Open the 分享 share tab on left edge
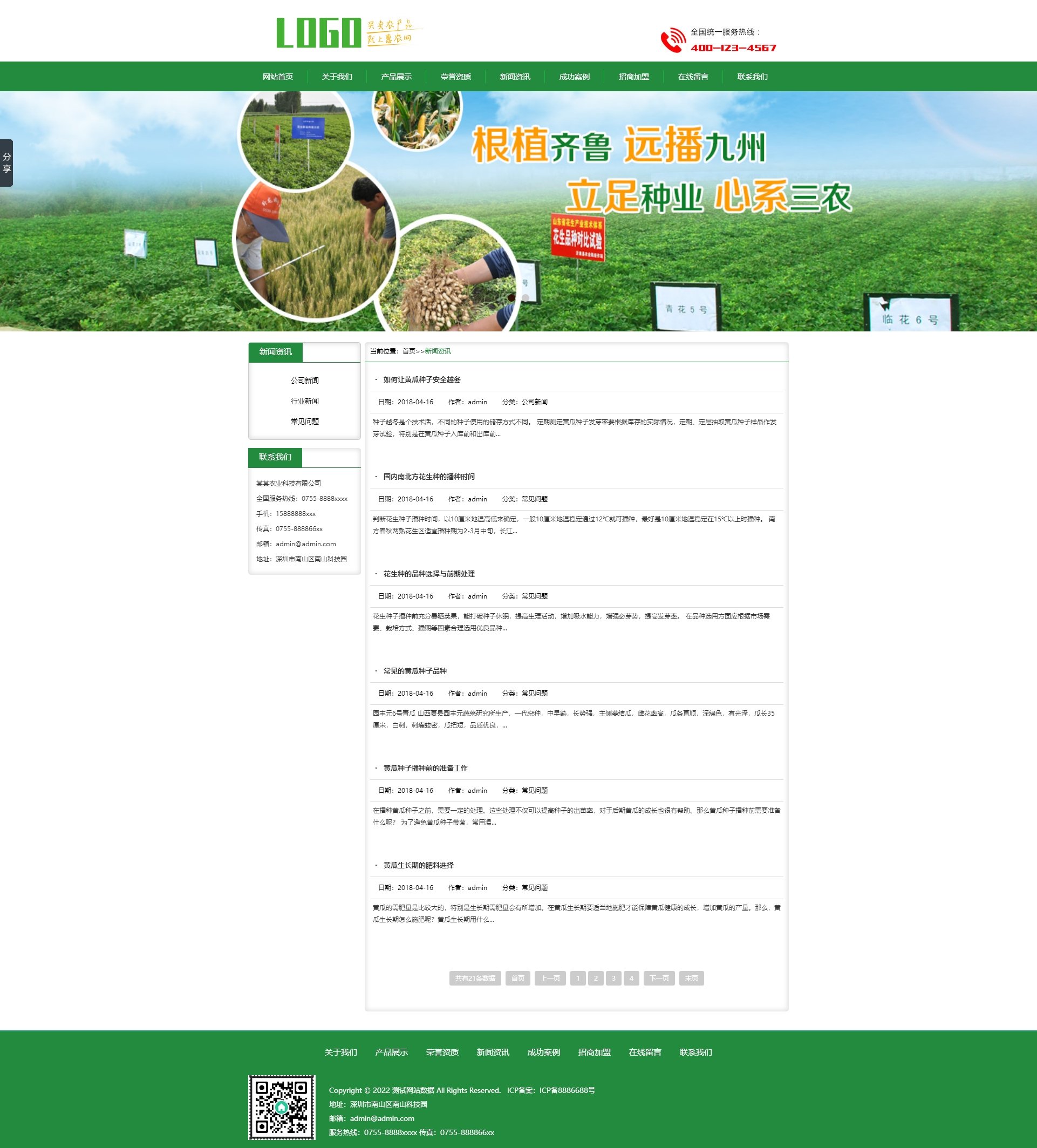1037x1148 pixels. click(8, 161)
